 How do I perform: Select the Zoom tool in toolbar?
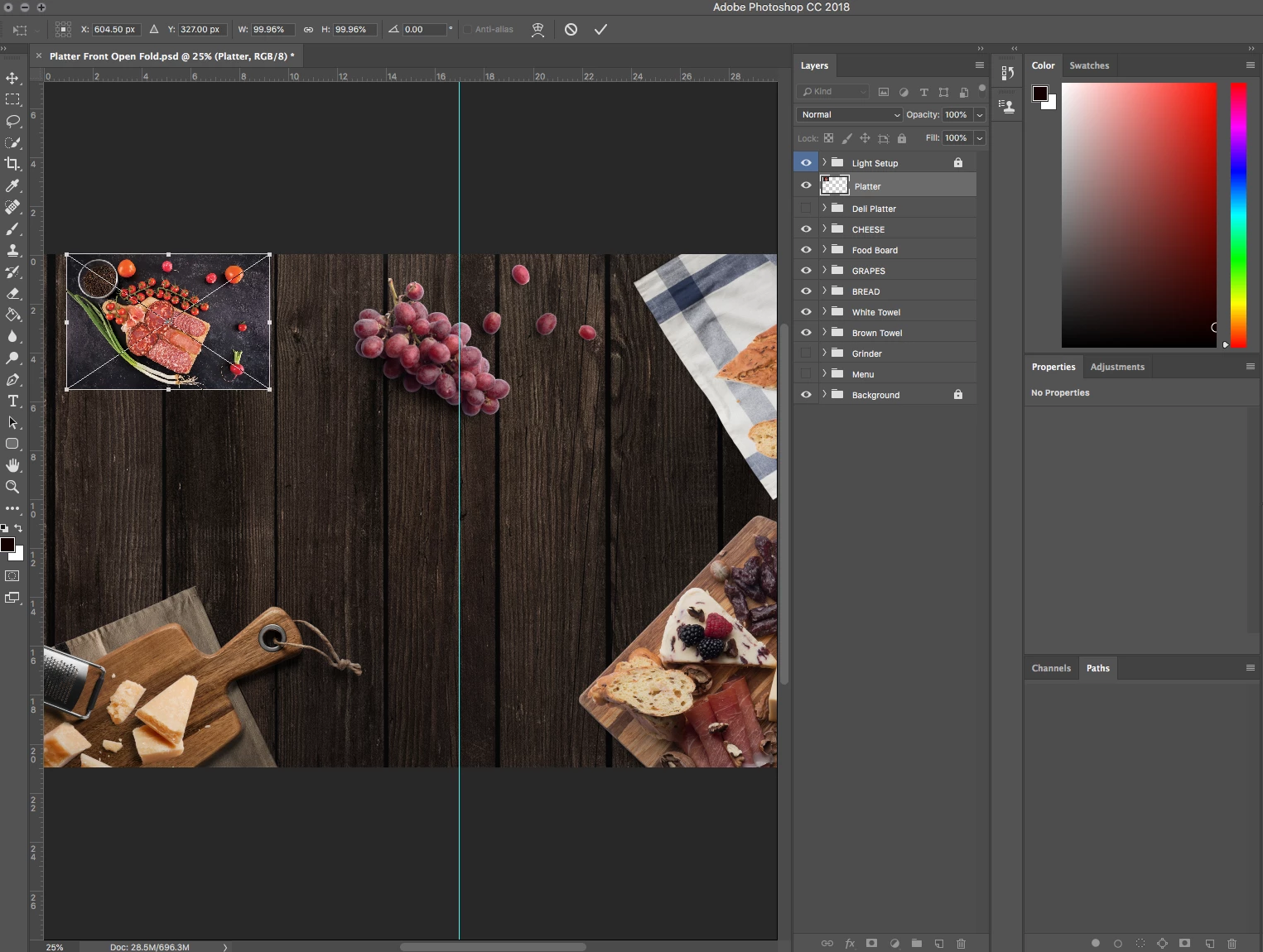(x=12, y=487)
